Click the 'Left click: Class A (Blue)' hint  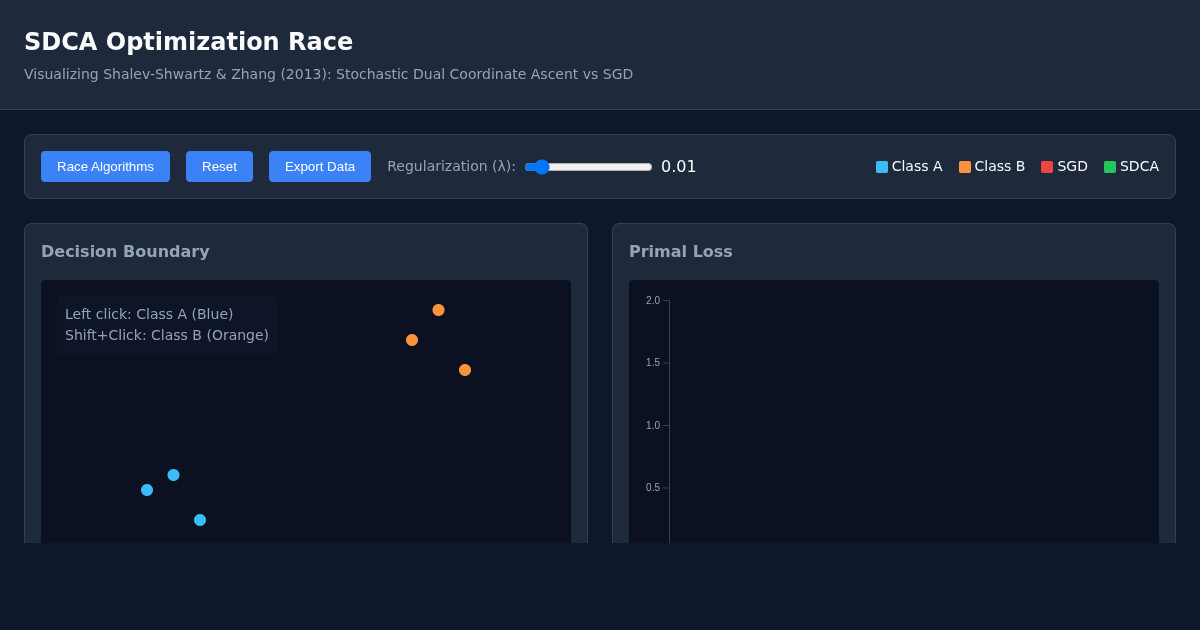(149, 314)
